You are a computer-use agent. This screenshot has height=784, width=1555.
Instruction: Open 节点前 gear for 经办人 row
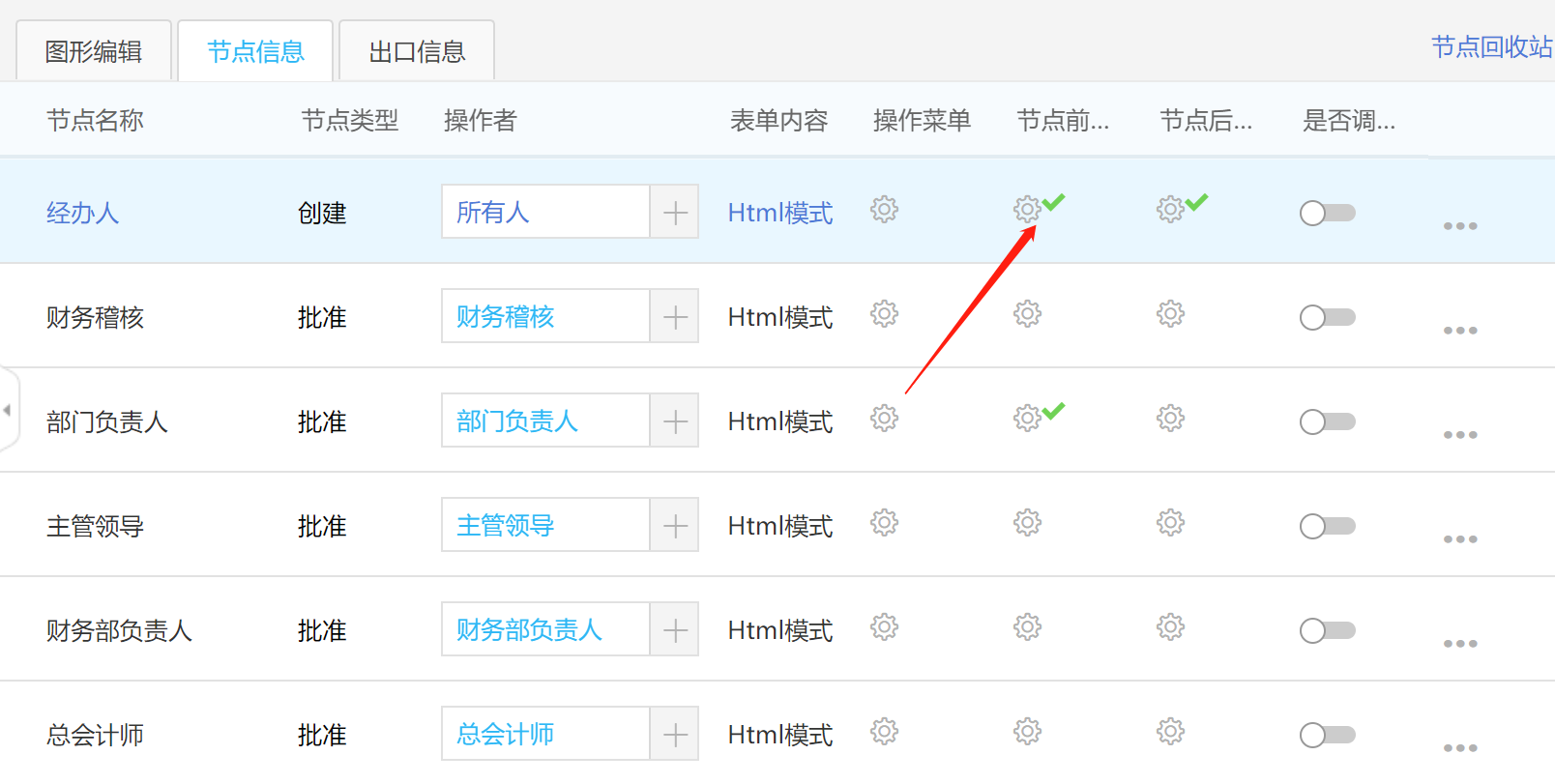(1027, 209)
